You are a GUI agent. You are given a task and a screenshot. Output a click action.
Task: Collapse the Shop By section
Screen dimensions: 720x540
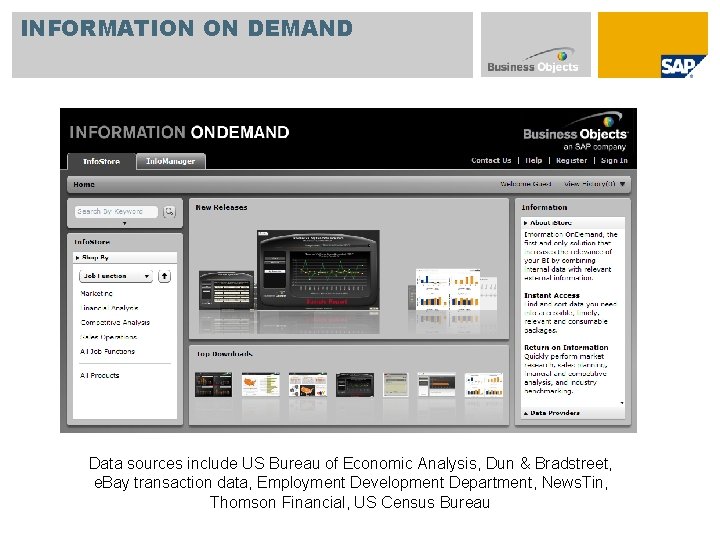(x=124, y=257)
